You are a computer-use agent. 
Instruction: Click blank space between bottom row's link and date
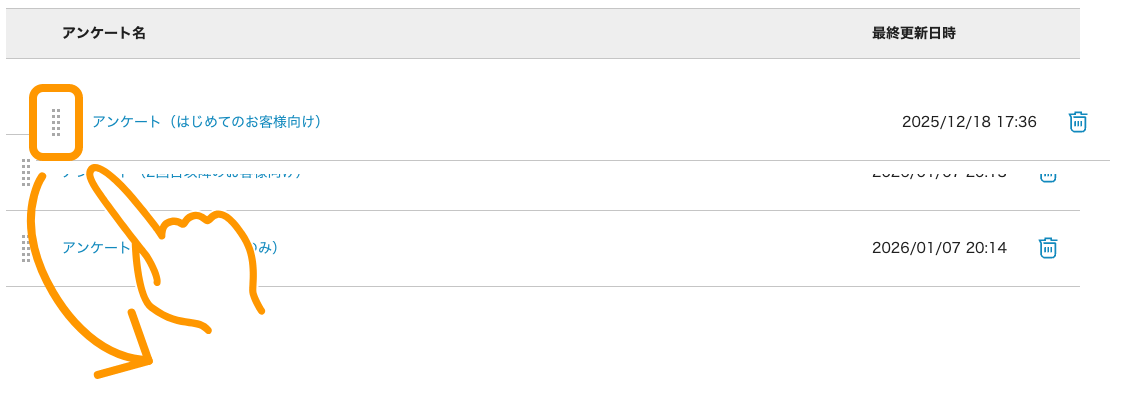click(x=570, y=248)
